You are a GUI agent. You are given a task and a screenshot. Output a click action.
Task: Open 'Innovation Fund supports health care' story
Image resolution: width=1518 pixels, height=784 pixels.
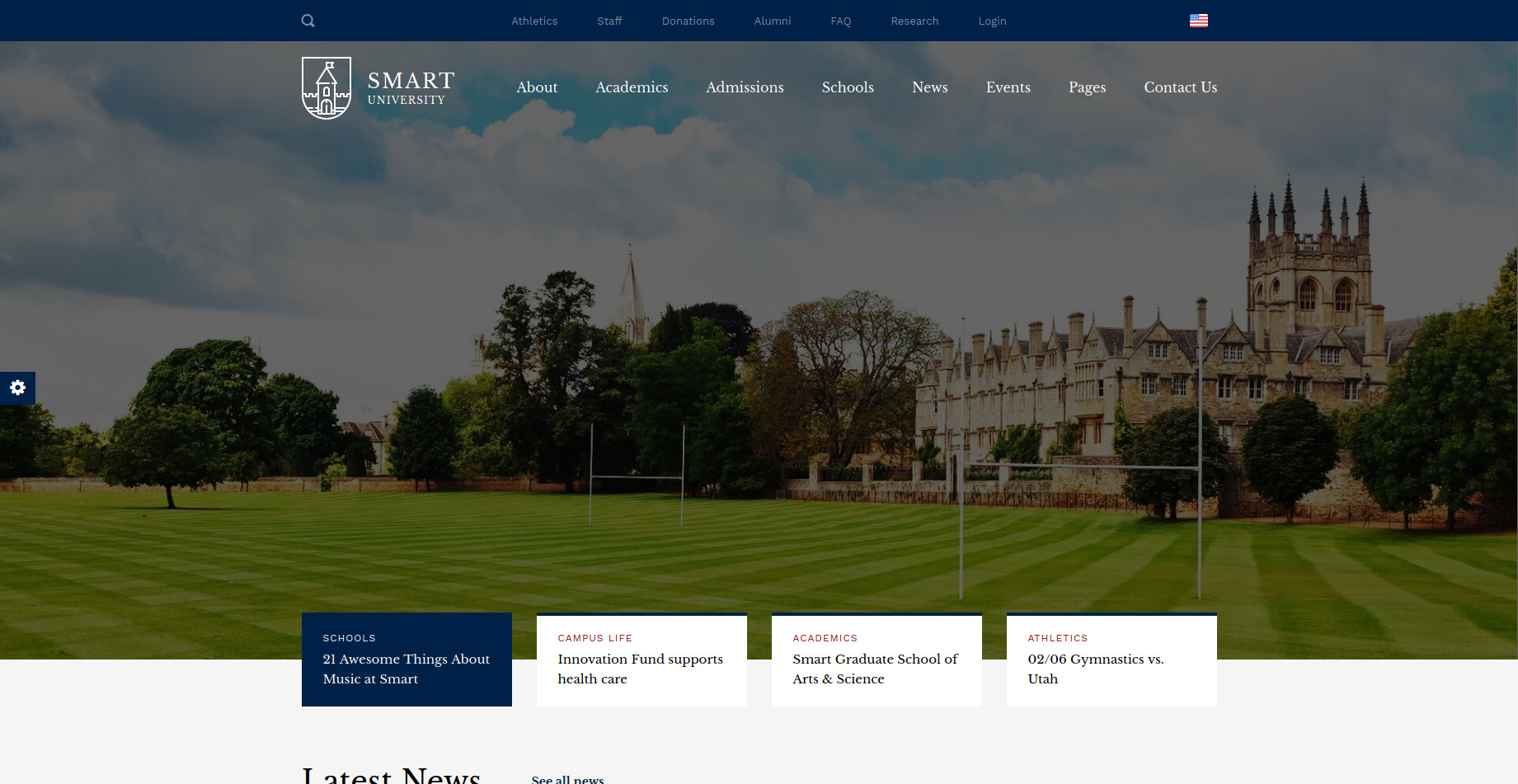click(640, 669)
